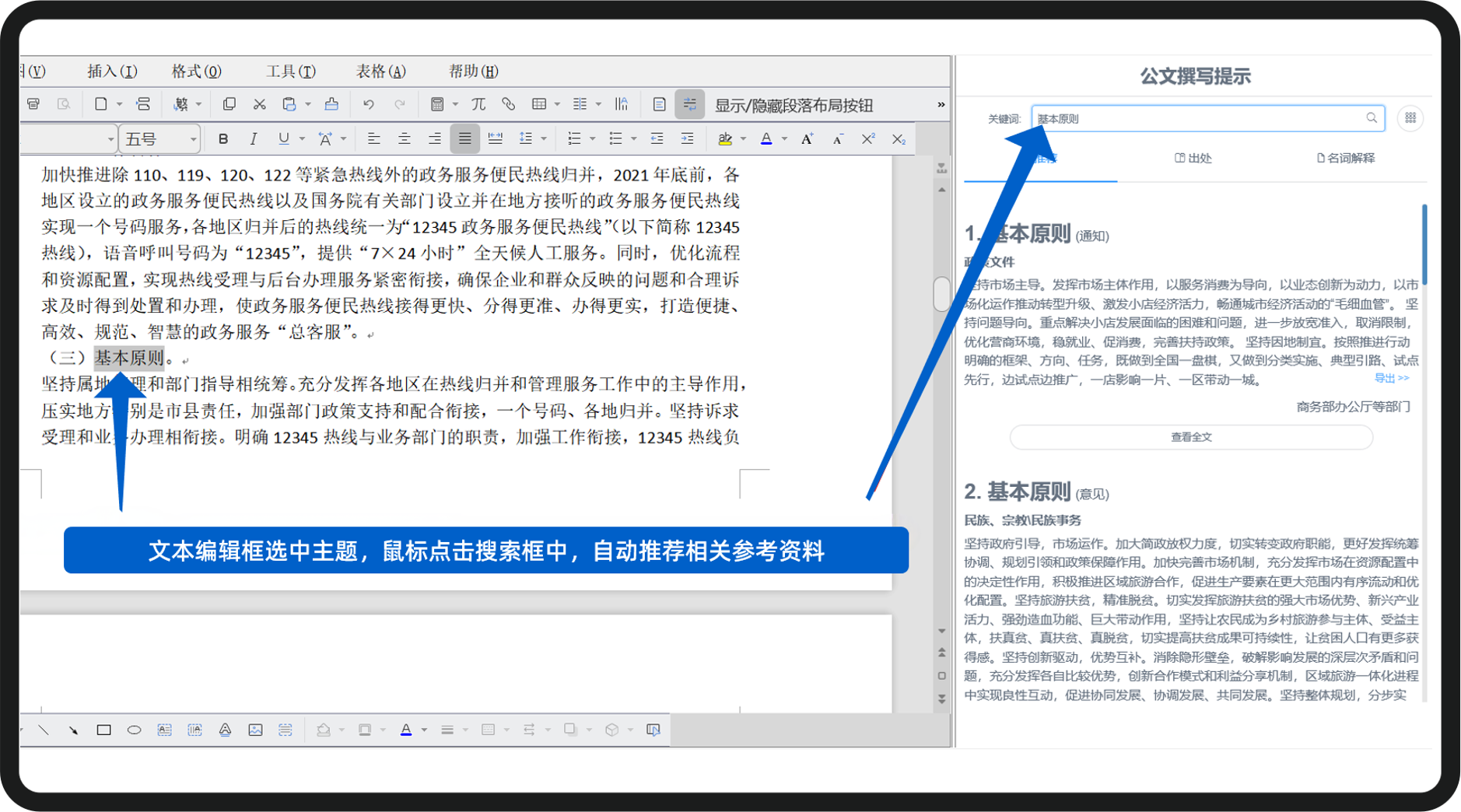
Task: Open the 帮助(H) menu
Action: pyautogui.click(x=473, y=72)
